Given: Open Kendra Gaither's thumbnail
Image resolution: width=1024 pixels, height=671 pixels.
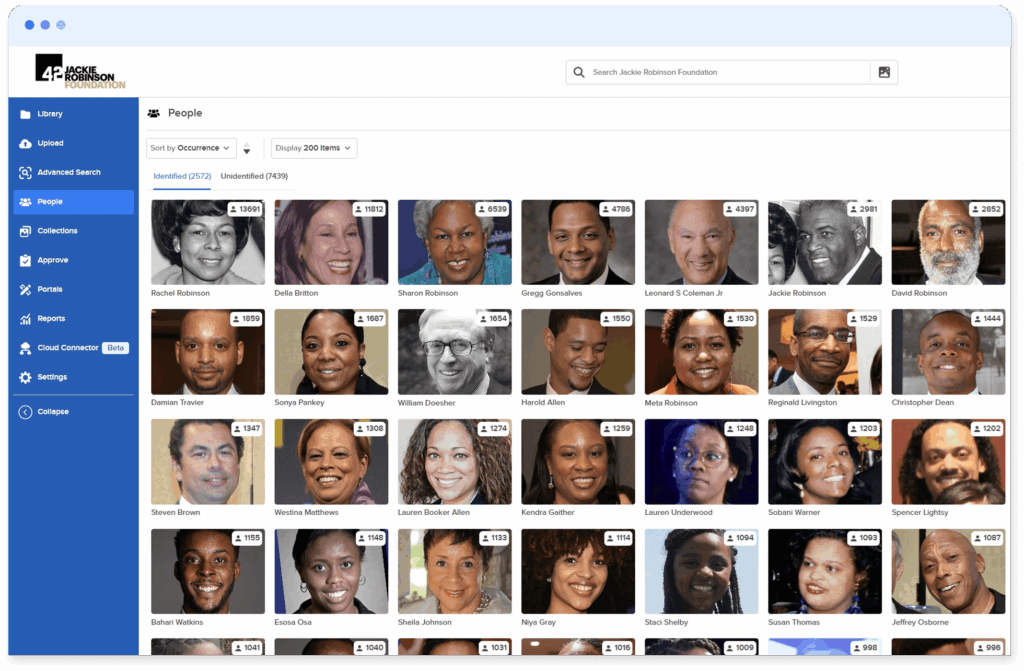Looking at the screenshot, I should click(x=578, y=462).
